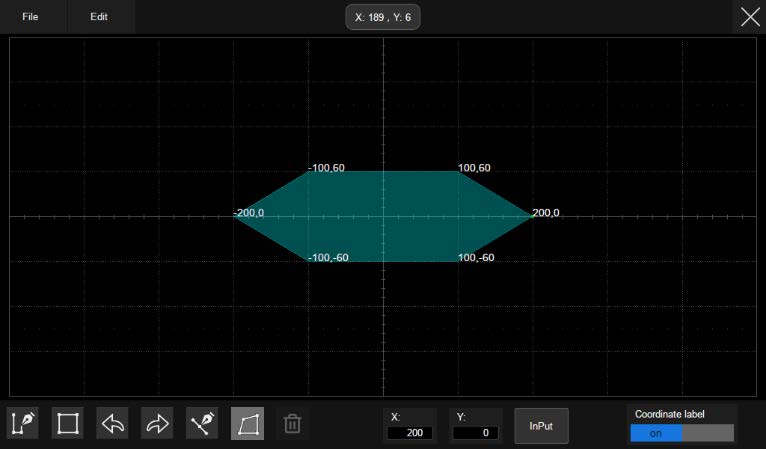Close the mask editor window
This screenshot has height=449, width=766.
click(x=750, y=17)
